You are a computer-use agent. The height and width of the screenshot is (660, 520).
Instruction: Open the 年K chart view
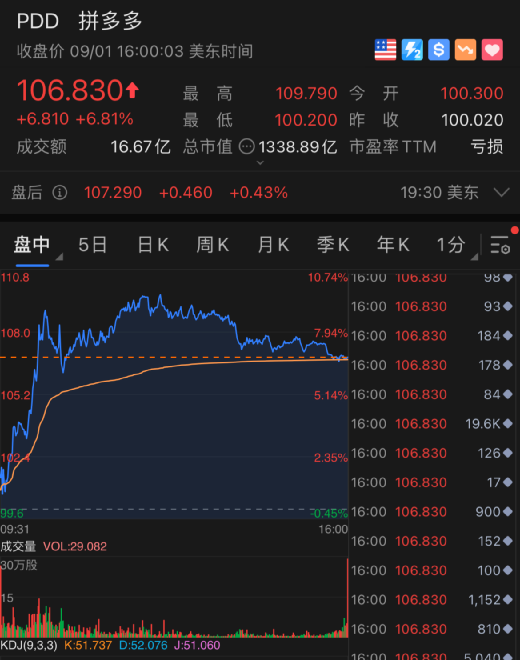pyautogui.click(x=393, y=245)
